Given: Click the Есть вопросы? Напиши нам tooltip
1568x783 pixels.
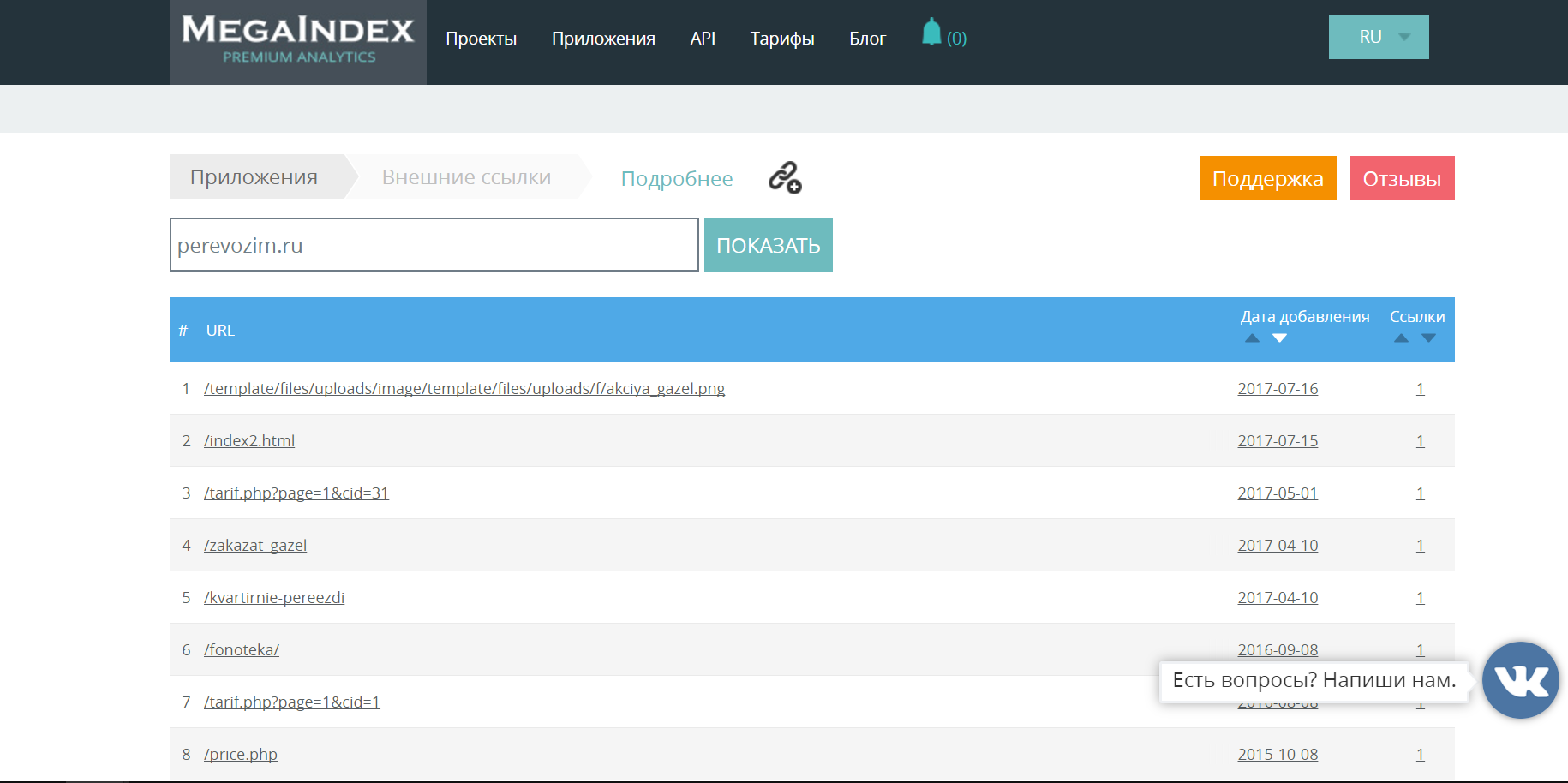Looking at the screenshot, I should tap(1314, 681).
